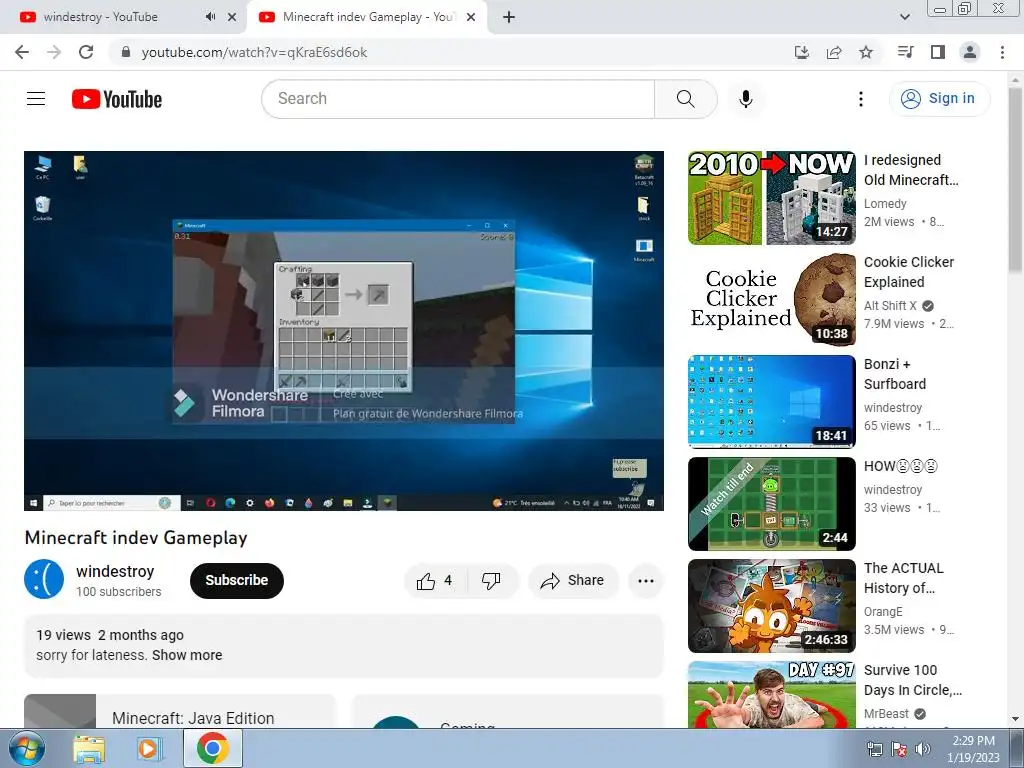This screenshot has height=768, width=1024.
Task: View site info padlock icon
Action: tap(126, 52)
